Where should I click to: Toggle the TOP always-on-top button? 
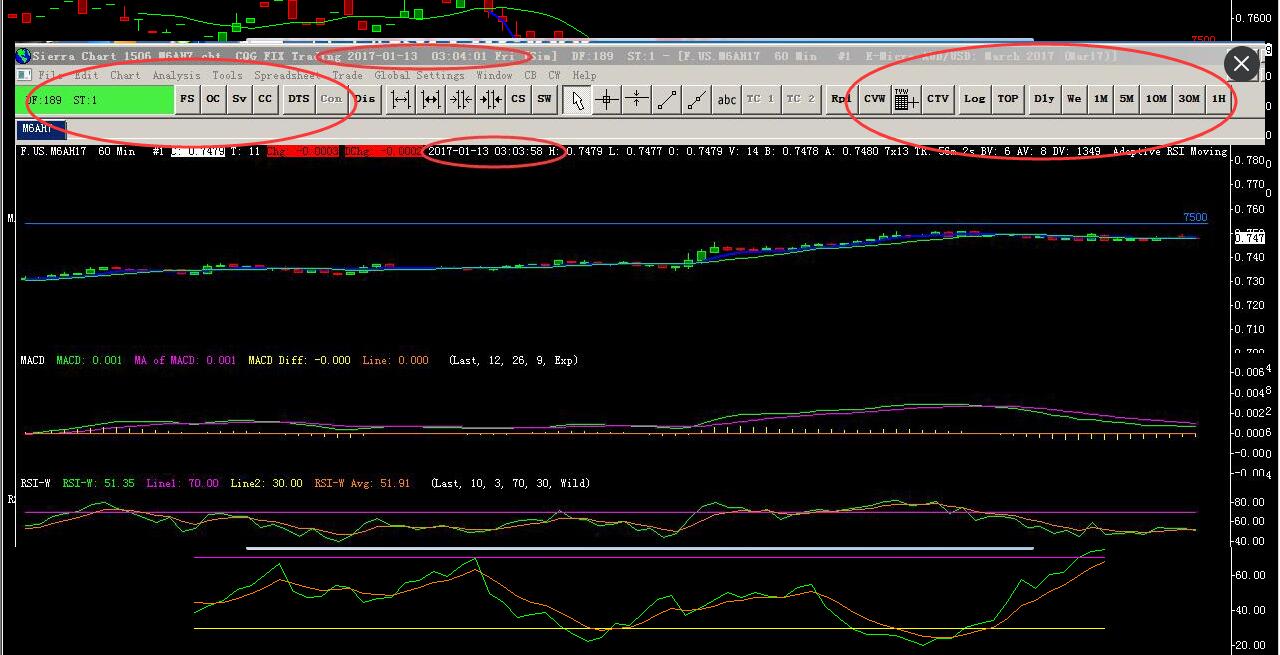pos(1008,99)
